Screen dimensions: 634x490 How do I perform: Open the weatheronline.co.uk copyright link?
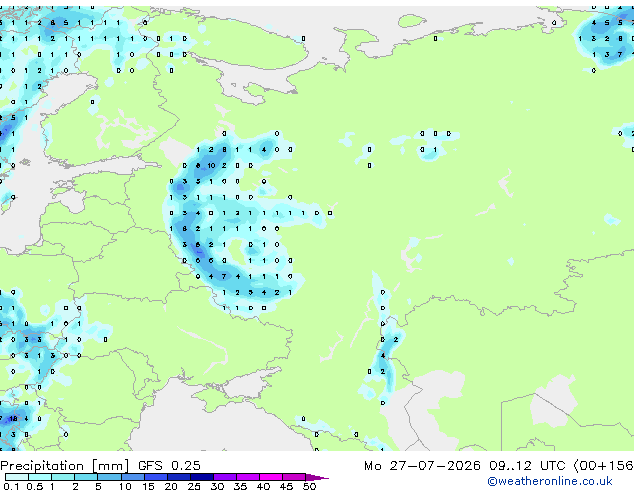click(x=549, y=481)
